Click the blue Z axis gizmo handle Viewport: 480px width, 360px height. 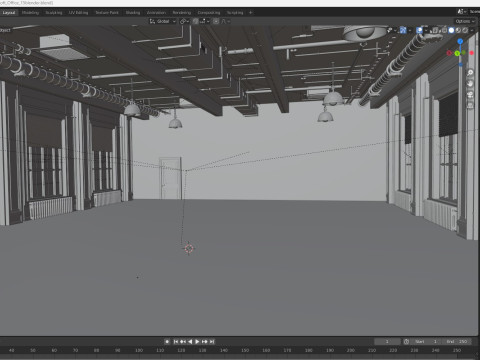[460, 41]
